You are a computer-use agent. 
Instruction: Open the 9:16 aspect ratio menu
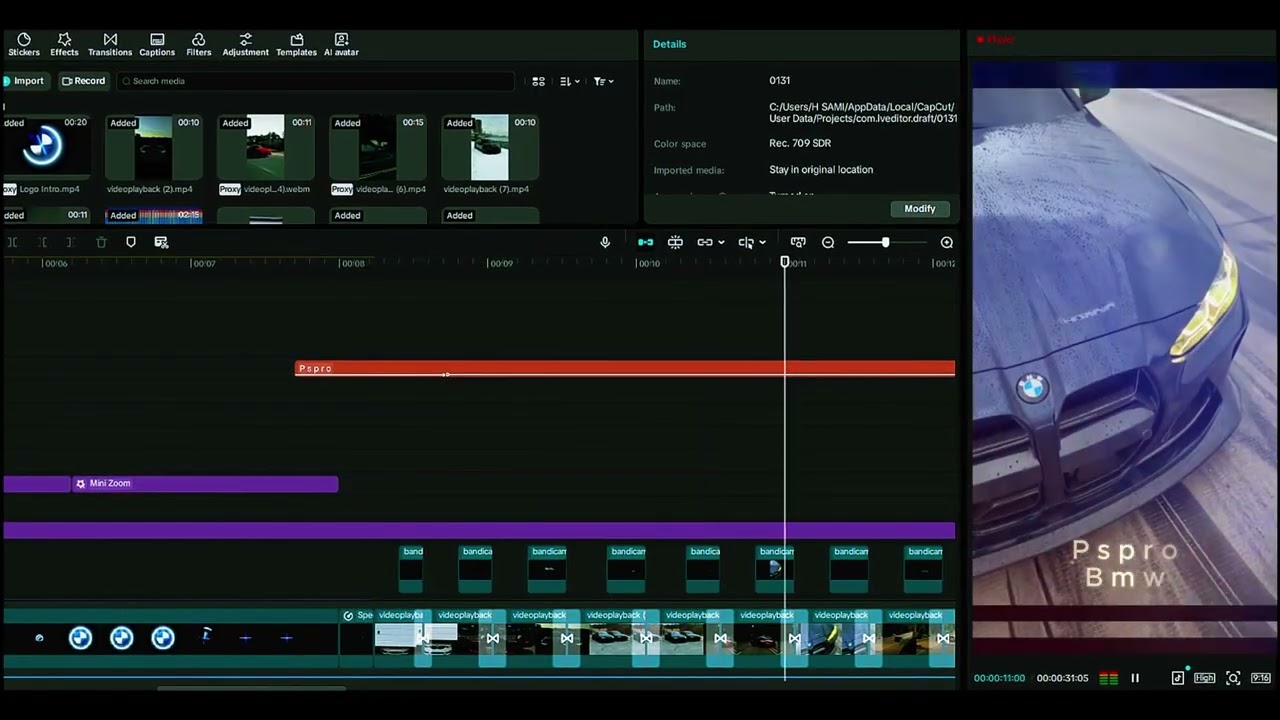click(1260, 678)
